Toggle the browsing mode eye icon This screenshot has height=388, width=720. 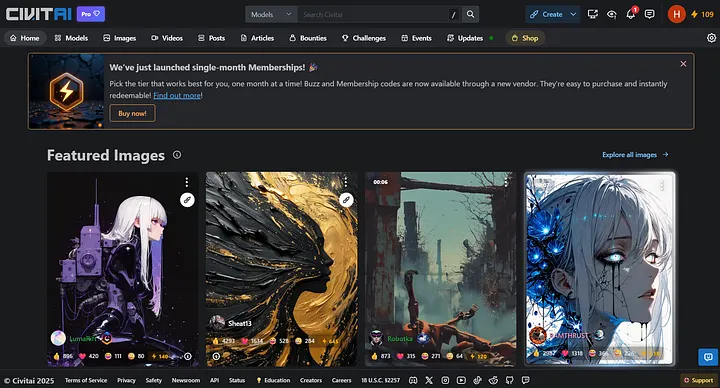point(612,14)
